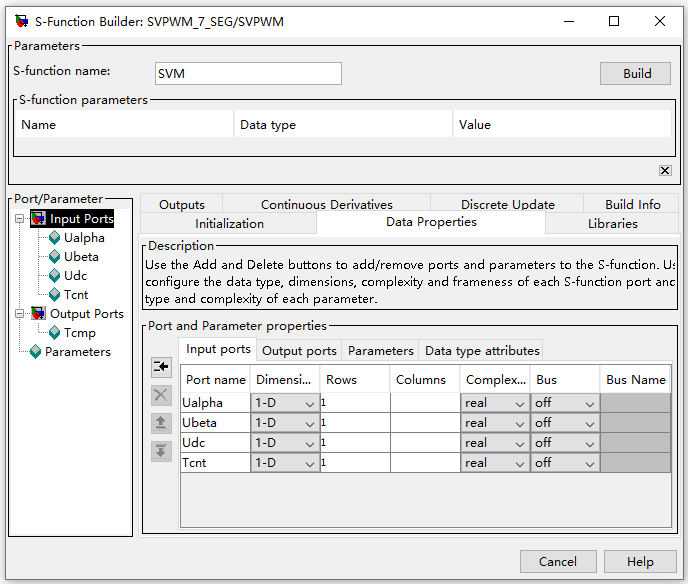The image size is (688, 584).
Task: Click the Add port icon button
Action: [161, 368]
